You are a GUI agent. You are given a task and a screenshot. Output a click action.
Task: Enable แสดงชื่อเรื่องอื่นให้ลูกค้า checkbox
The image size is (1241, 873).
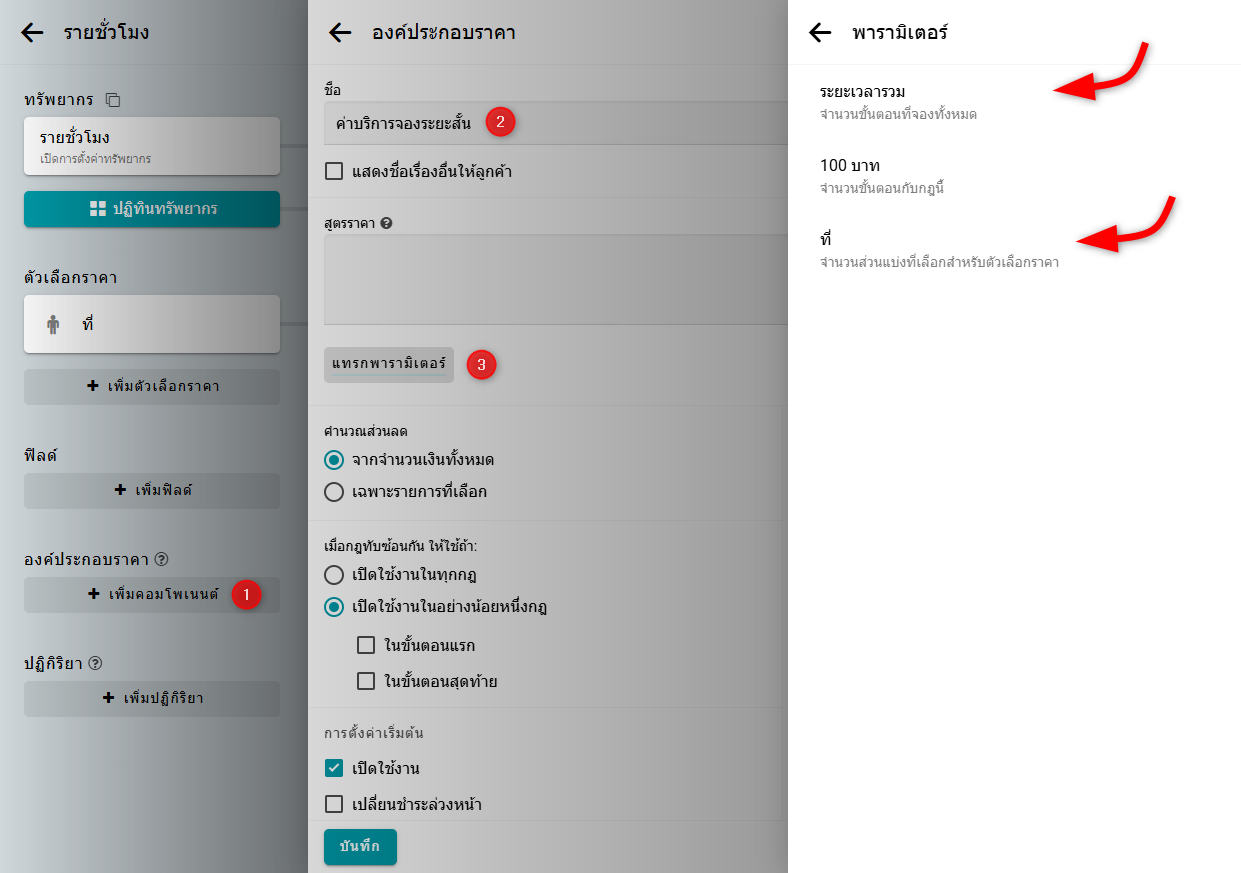point(335,172)
